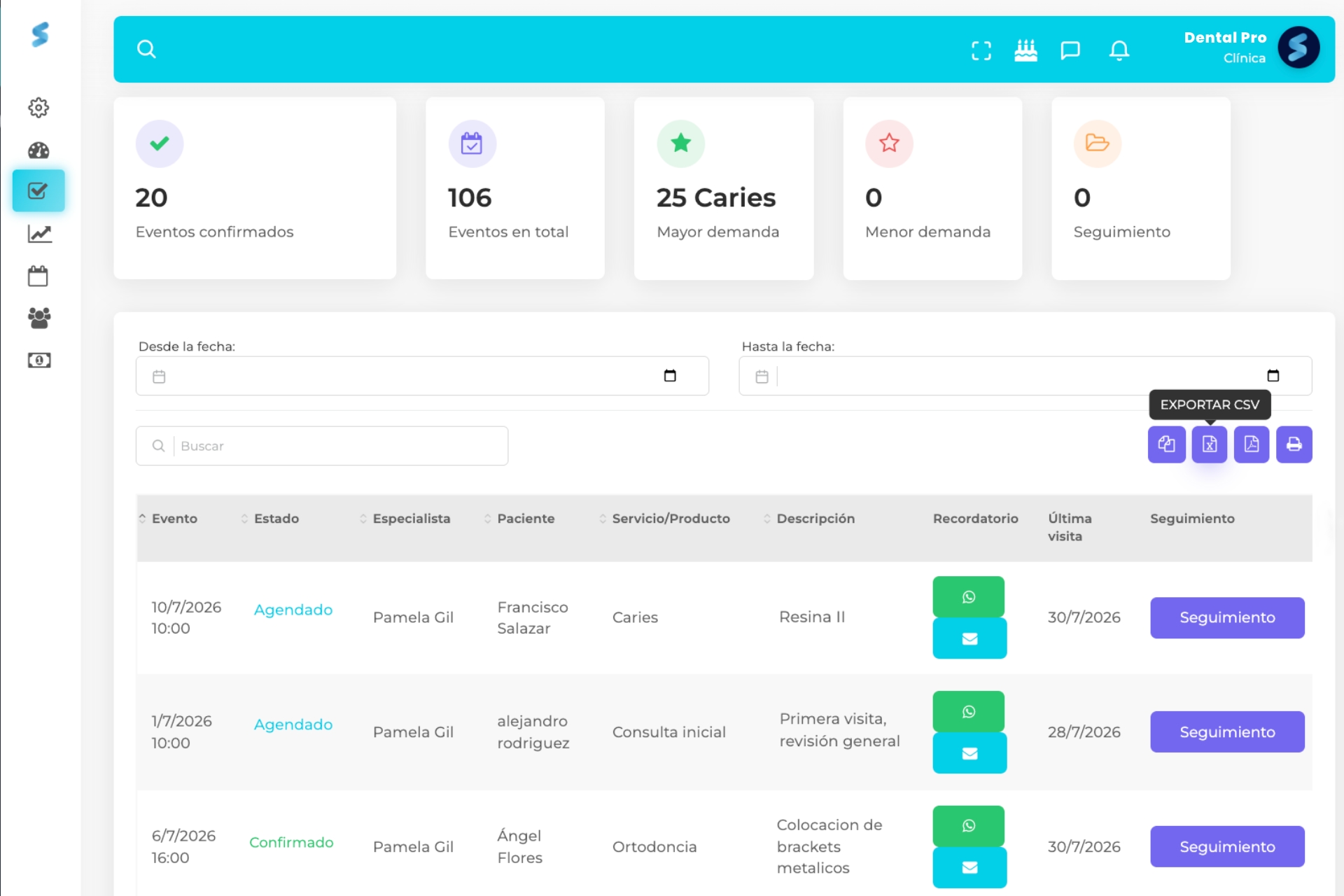The width and height of the screenshot is (1344, 896).
Task: Click the Desde la fecha input field
Action: click(x=422, y=376)
